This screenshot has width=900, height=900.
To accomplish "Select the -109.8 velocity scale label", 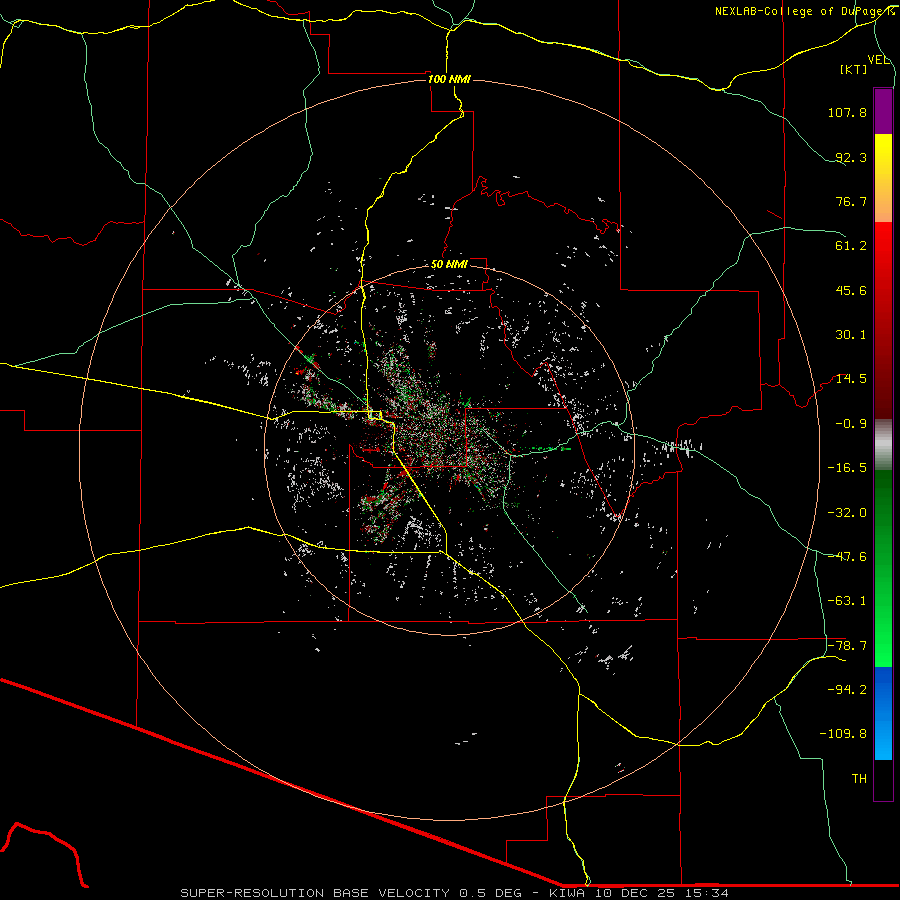I will point(846,733).
